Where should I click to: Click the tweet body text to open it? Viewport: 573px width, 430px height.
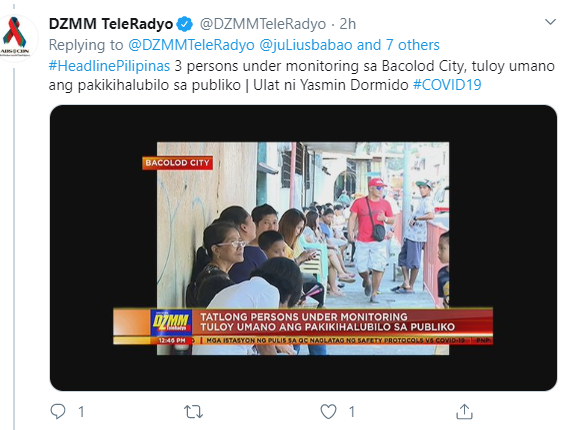pyautogui.click(x=302, y=76)
